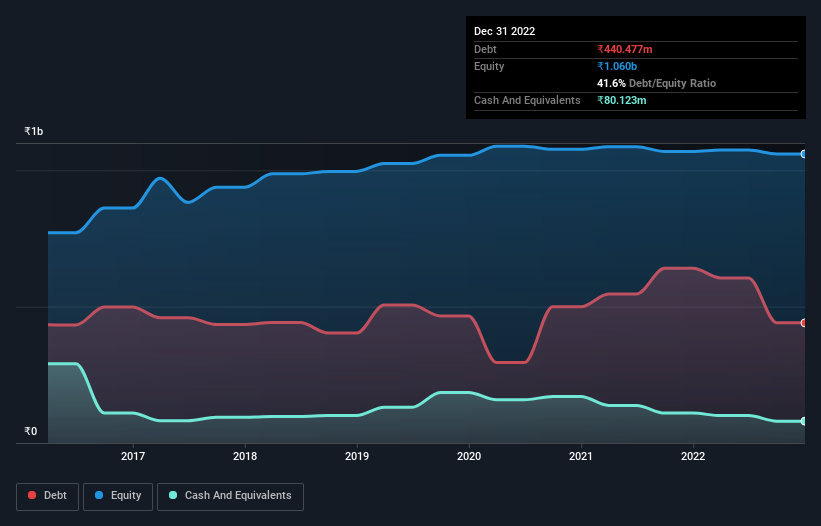Click the 2018 axis label
This screenshot has width=821, height=526.
coord(245,456)
